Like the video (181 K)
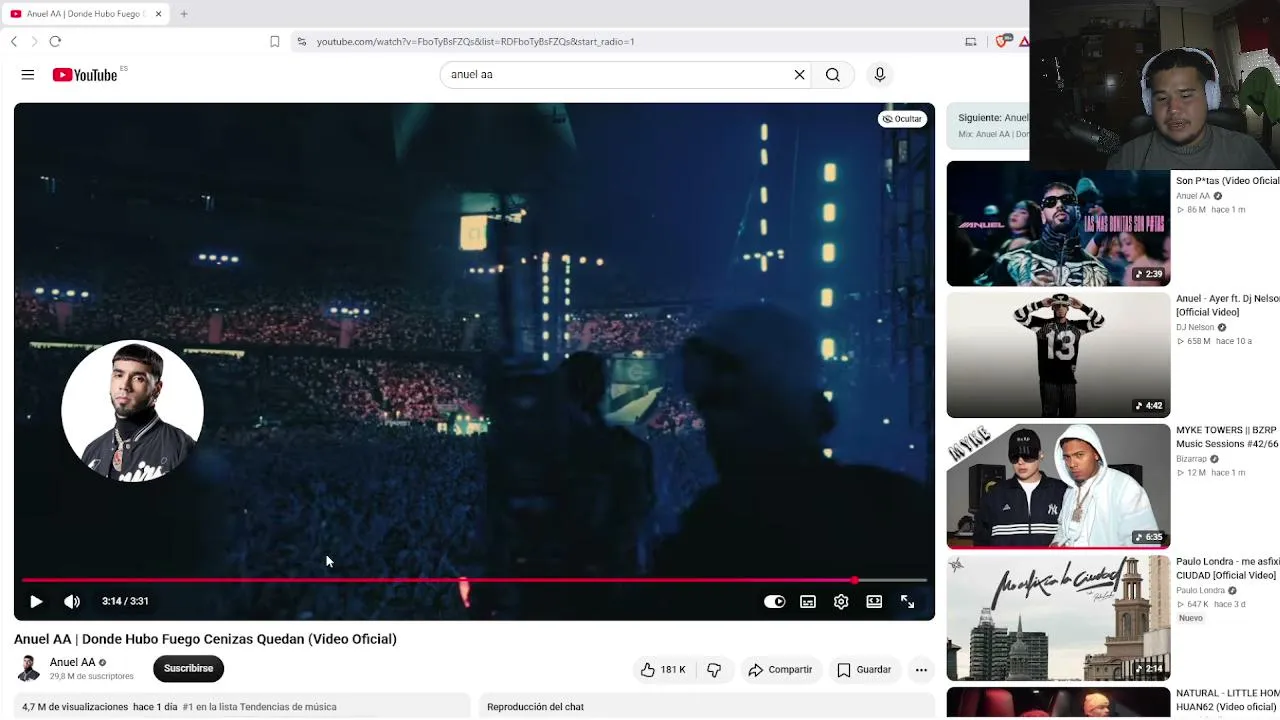This screenshot has width=1280, height=720. point(663,670)
